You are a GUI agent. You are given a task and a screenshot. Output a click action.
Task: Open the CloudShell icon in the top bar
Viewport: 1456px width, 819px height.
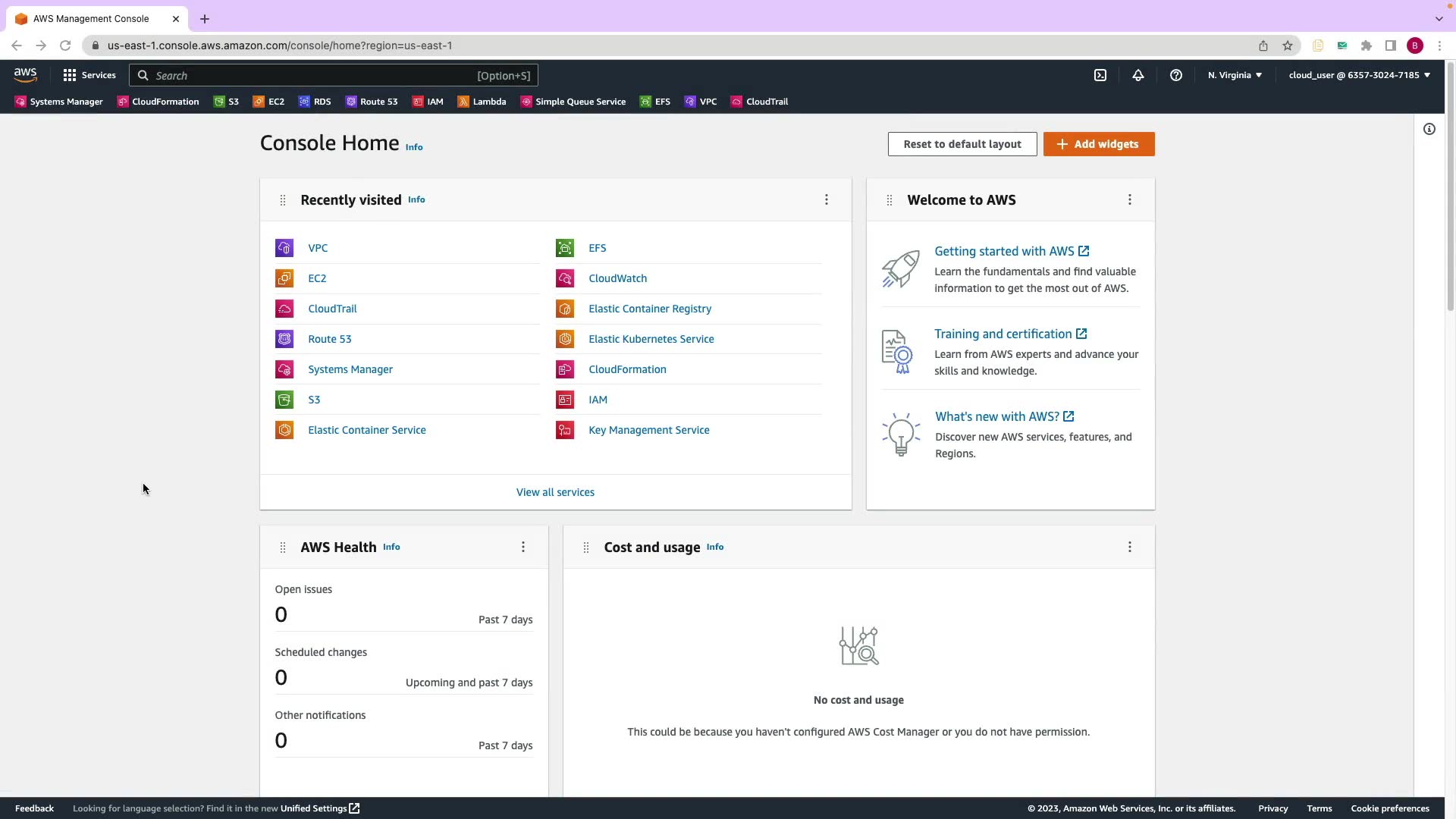tap(1100, 75)
